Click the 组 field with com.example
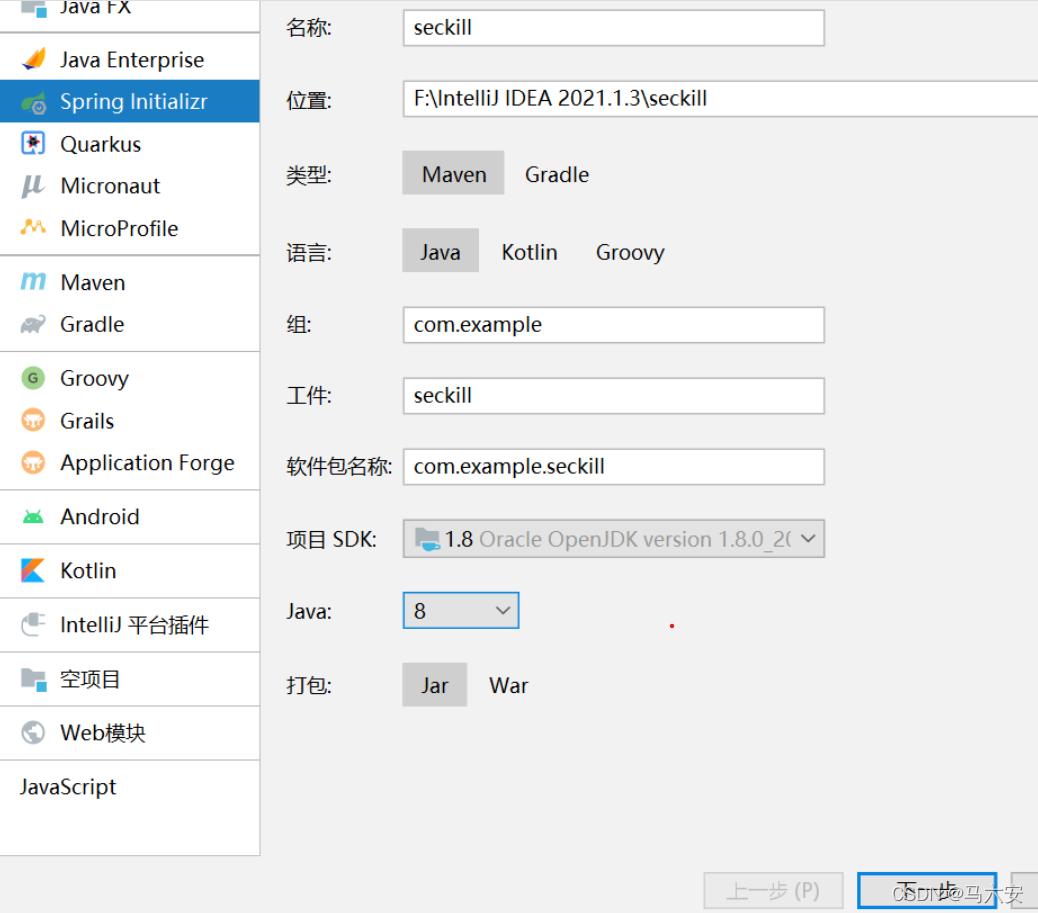Screen dimensions: 1038x913 (x=614, y=324)
